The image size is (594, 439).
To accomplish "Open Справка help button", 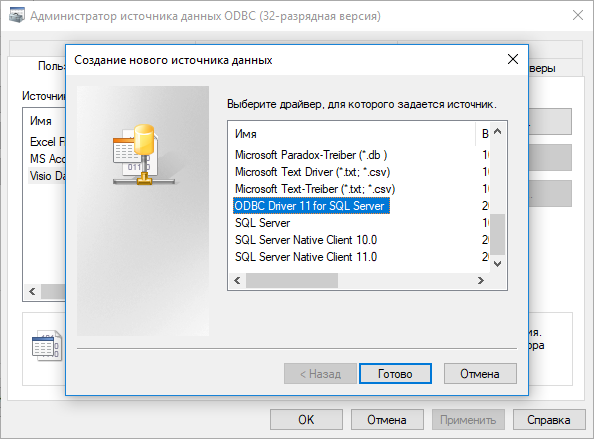I will pos(549,420).
